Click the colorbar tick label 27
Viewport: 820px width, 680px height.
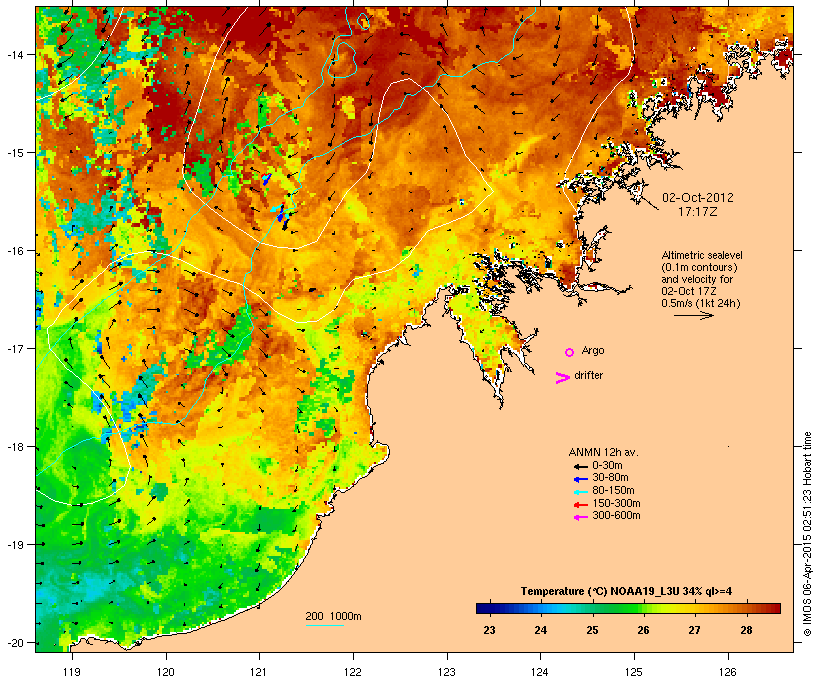pyautogui.click(x=694, y=630)
